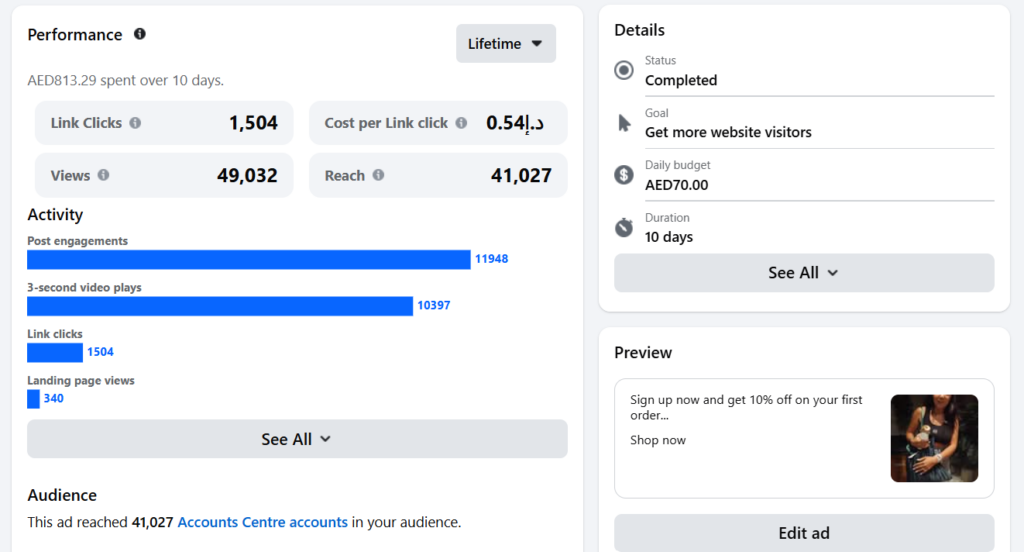
Task: Click info icon beside Reach metric
Action: coord(378,175)
